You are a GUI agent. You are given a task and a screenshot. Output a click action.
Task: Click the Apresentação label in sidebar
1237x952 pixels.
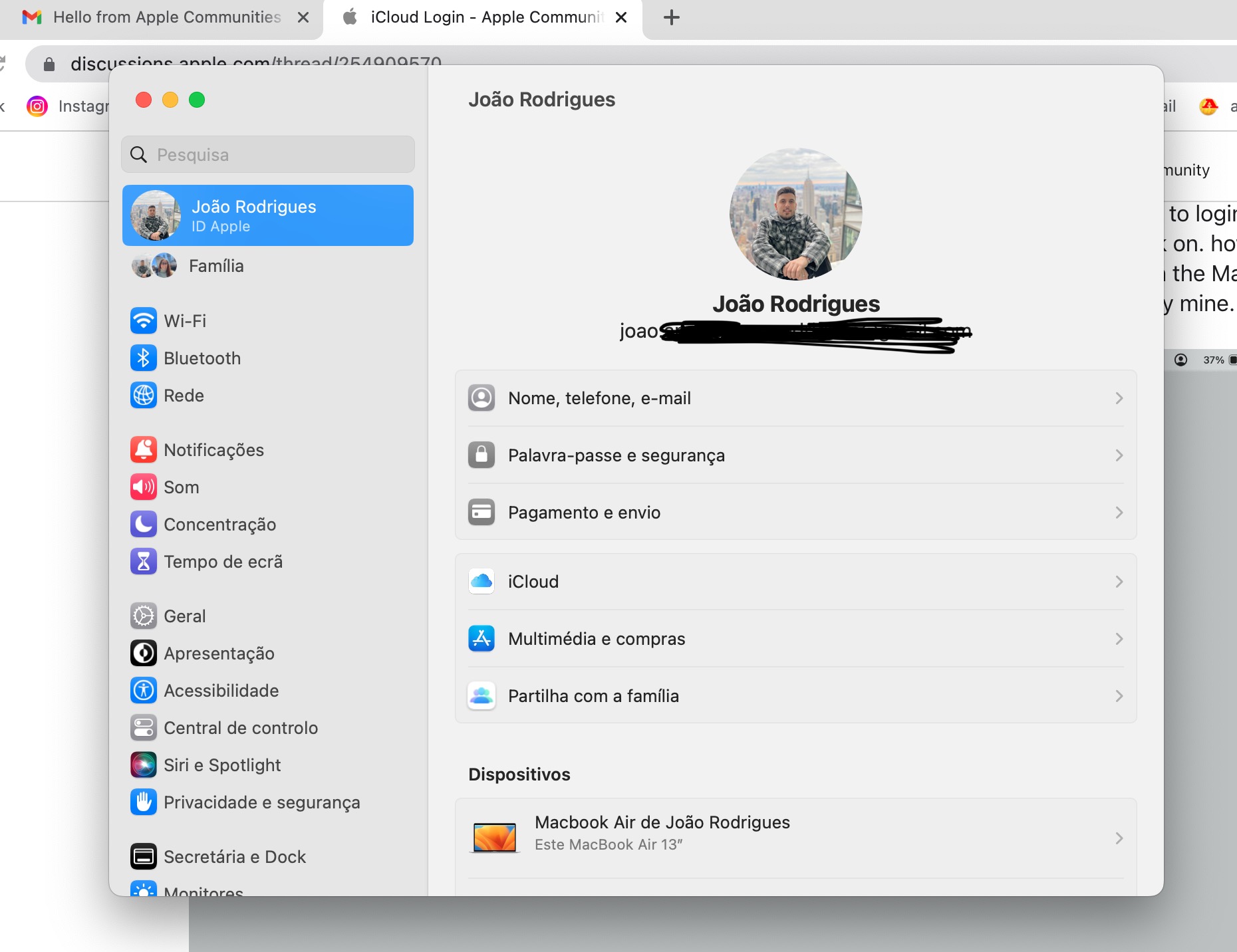pos(219,654)
